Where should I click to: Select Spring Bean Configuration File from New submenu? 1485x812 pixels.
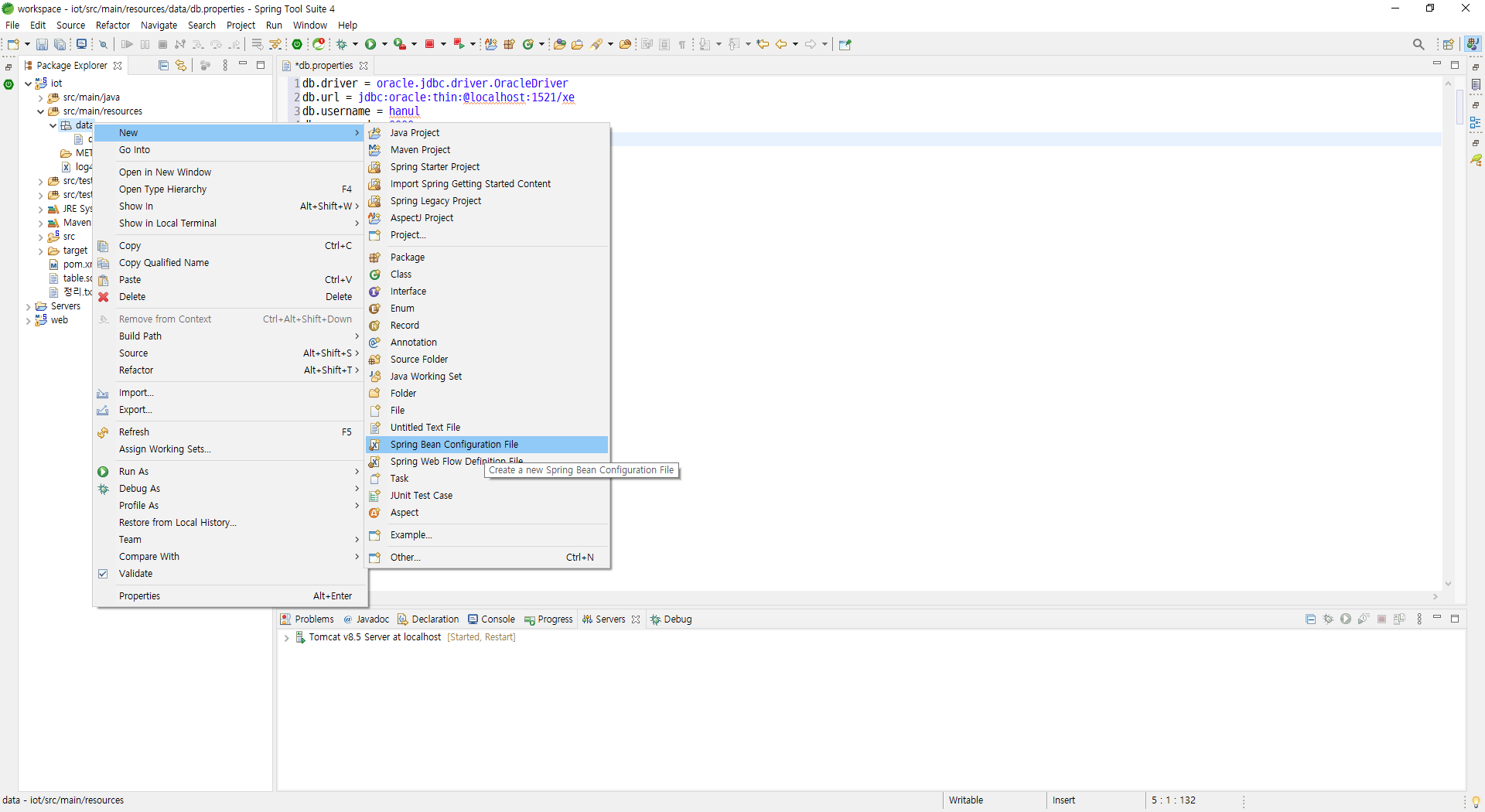487,445
